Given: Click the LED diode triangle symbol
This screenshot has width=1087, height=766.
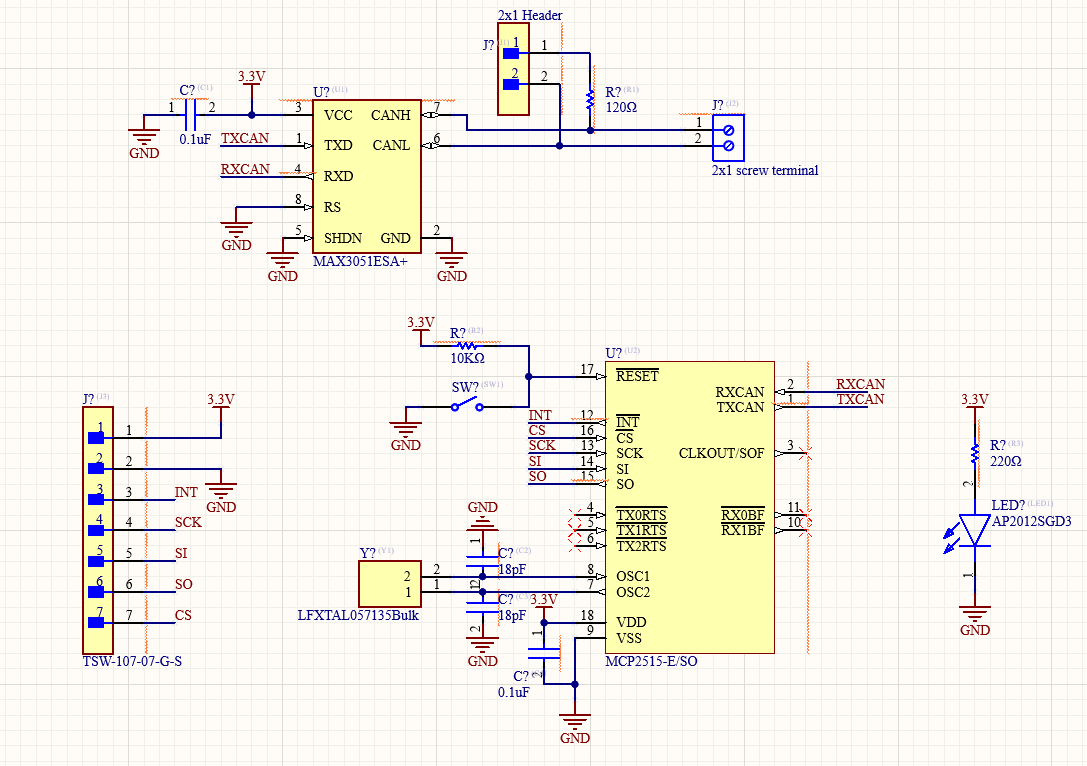Looking at the screenshot, I should point(975,530).
